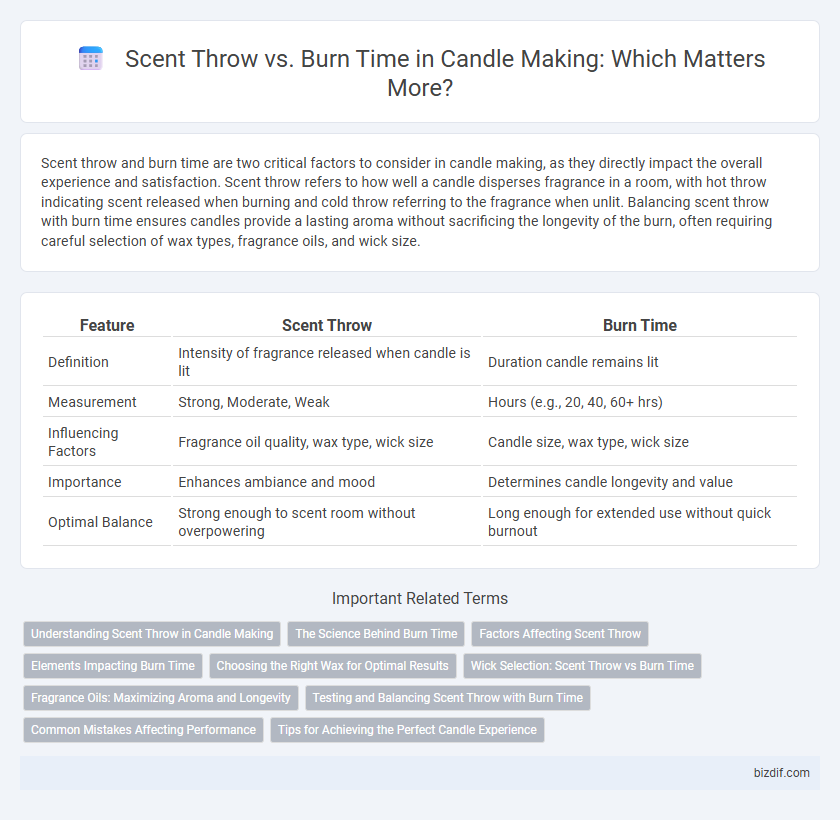This screenshot has height=820, width=840.
Task: Click cell 'Enhances ambiance and mood'
Action: tap(327, 482)
